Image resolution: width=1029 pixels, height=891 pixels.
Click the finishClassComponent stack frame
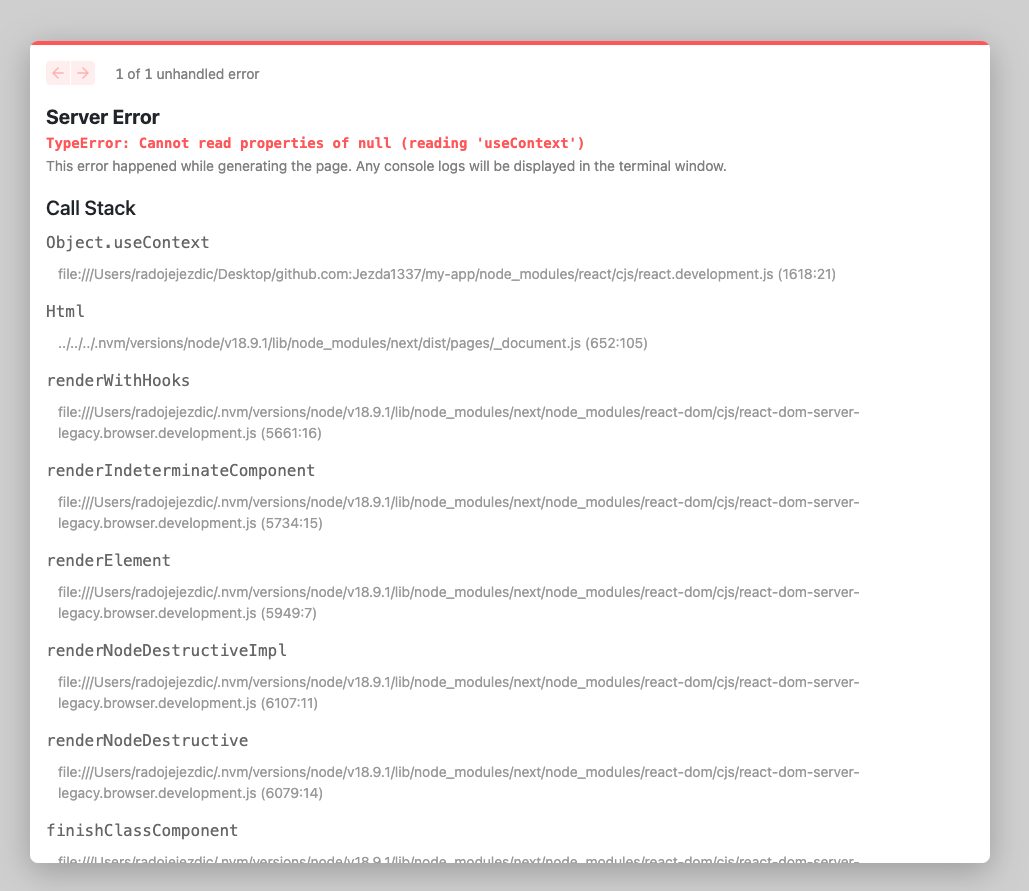[142, 830]
